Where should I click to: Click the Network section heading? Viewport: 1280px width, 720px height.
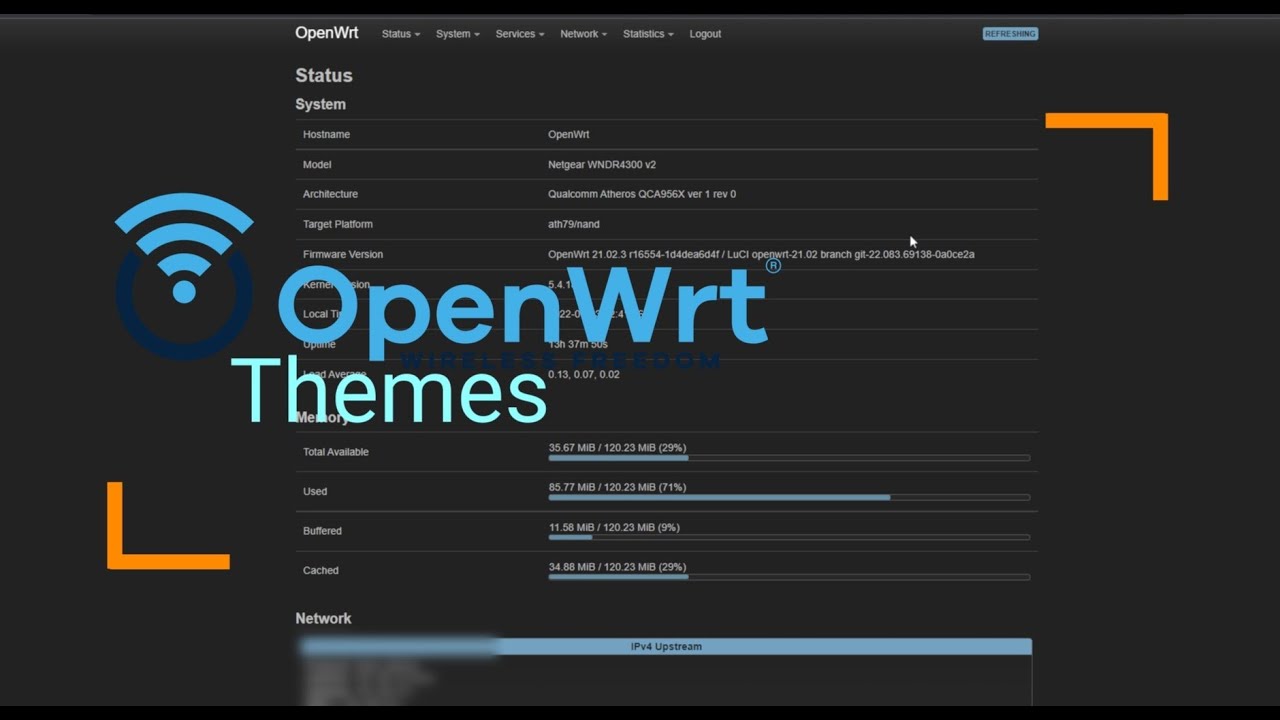pyautogui.click(x=323, y=618)
